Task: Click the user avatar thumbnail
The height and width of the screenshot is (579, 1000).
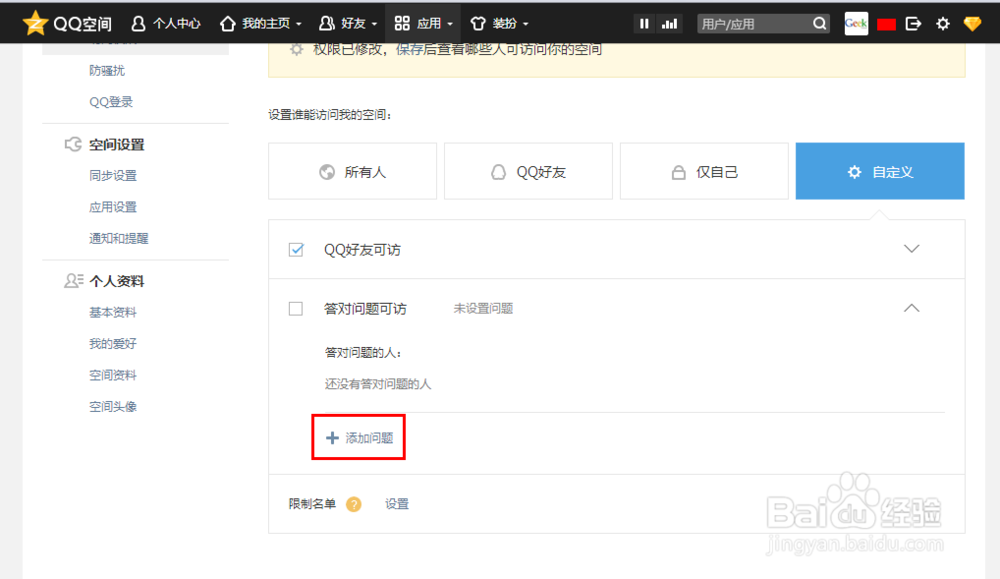Action: click(856, 24)
